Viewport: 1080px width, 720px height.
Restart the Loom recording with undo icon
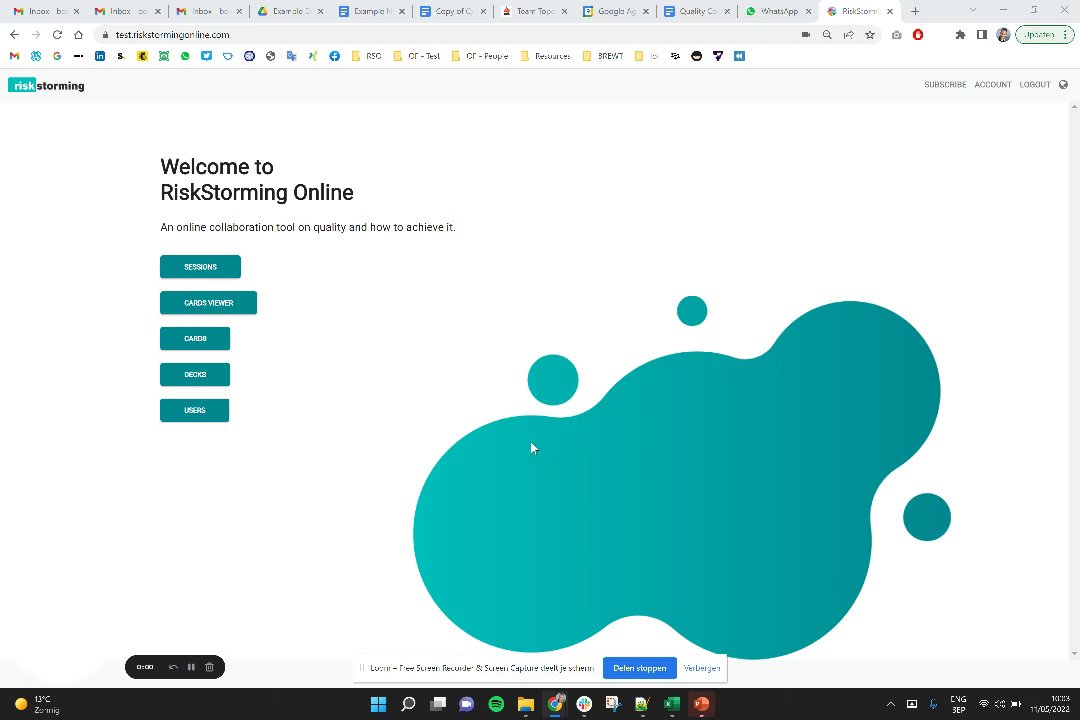173,667
